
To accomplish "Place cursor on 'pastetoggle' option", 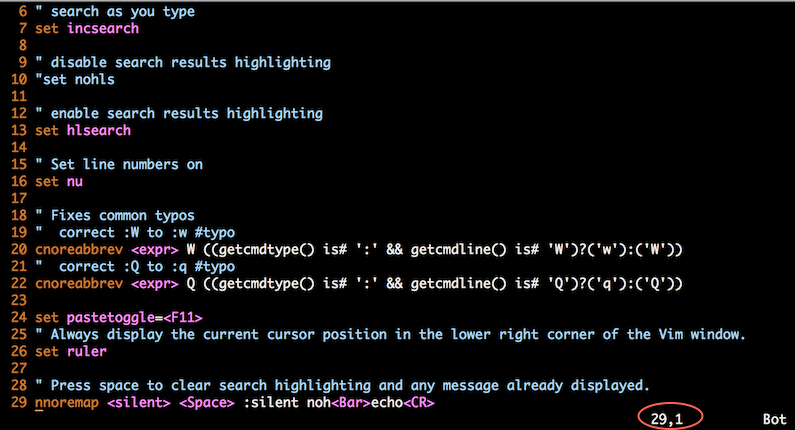I will (x=111, y=317).
